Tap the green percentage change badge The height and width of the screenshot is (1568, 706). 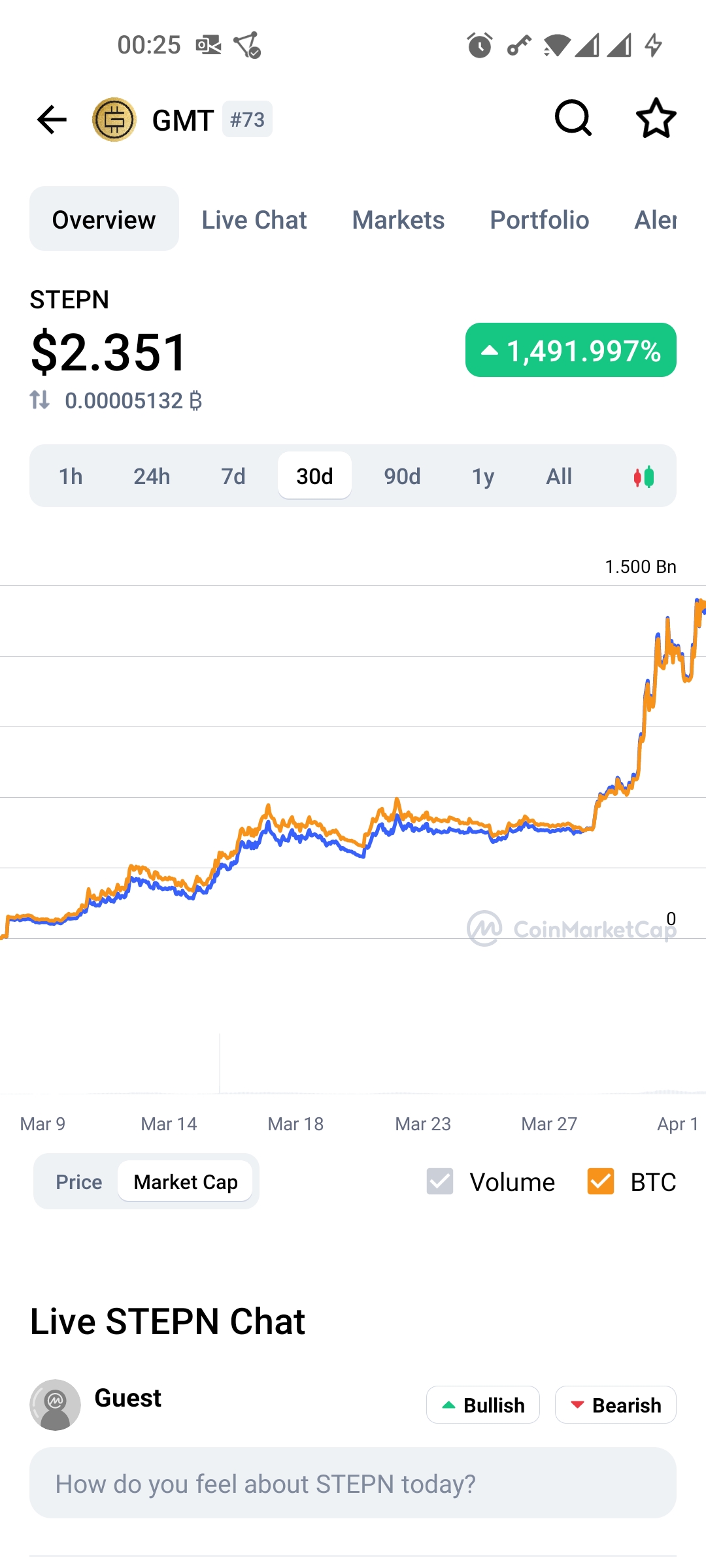pos(571,350)
